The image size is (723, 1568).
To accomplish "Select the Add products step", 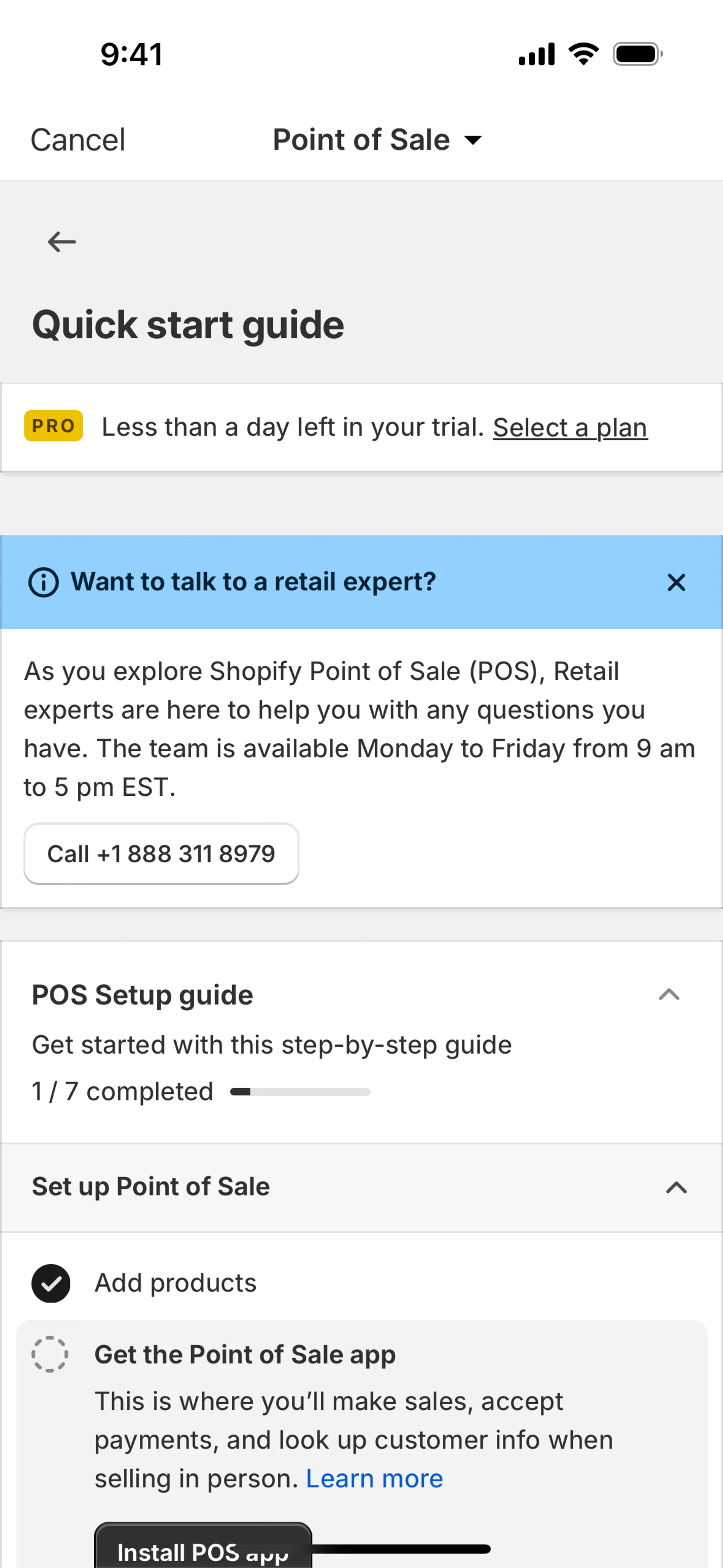I will click(x=175, y=1283).
